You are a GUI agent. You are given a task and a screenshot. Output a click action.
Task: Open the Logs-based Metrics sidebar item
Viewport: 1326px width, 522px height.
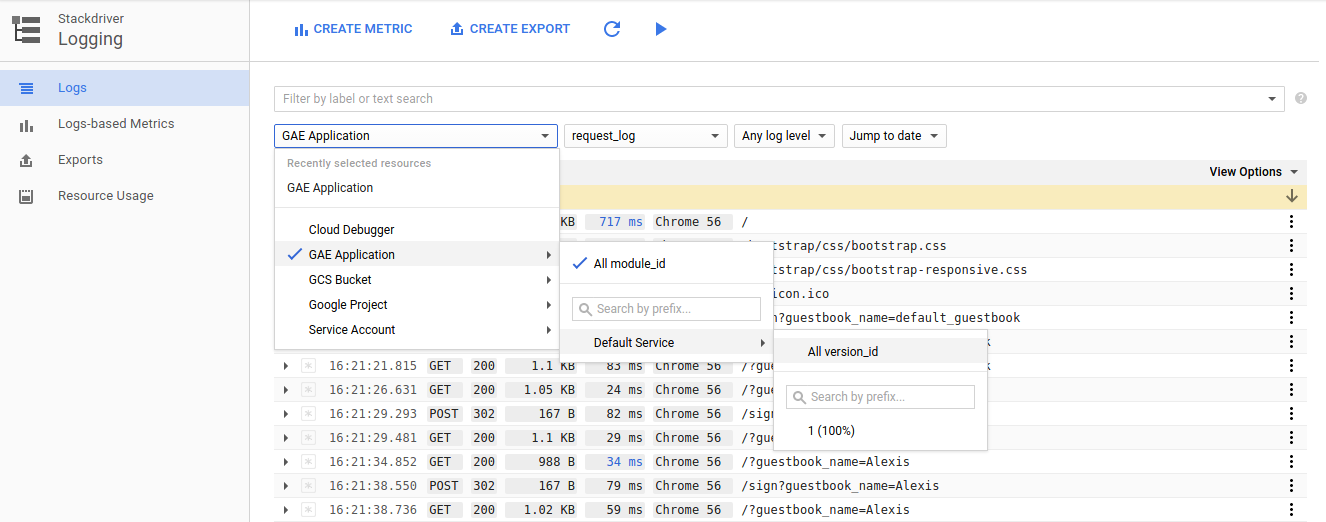[116, 124]
